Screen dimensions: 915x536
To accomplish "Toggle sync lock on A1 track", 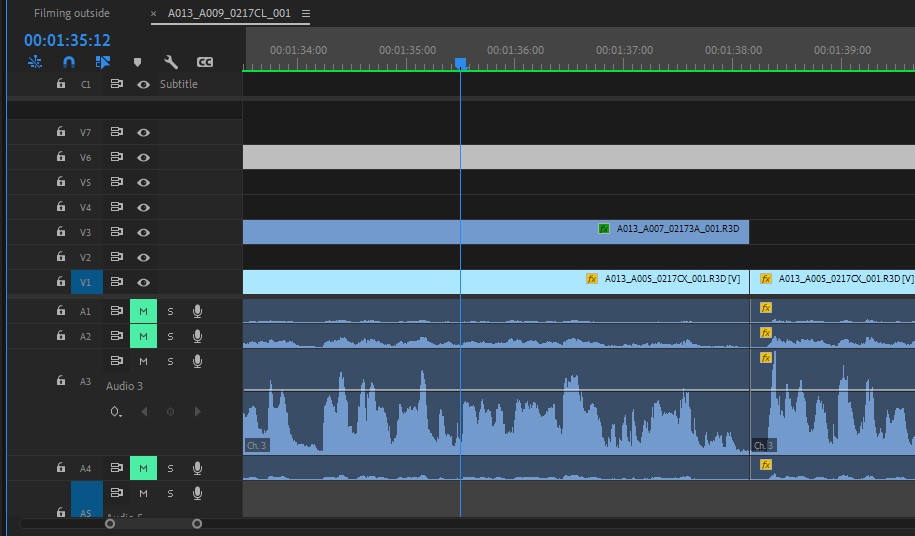I will (x=117, y=311).
